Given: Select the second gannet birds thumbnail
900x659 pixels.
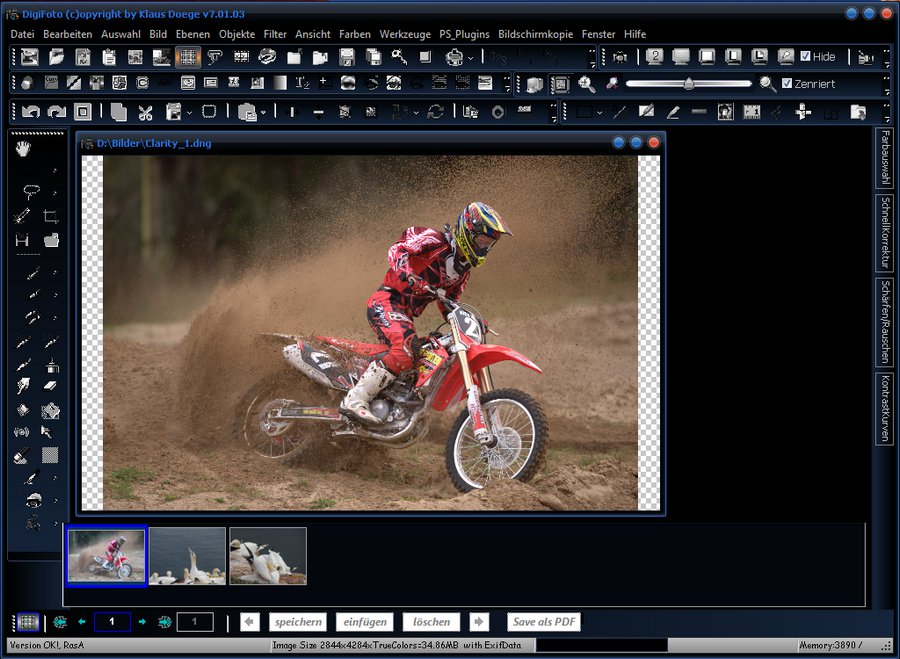Looking at the screenshot, I should click(x=267, y=556).
